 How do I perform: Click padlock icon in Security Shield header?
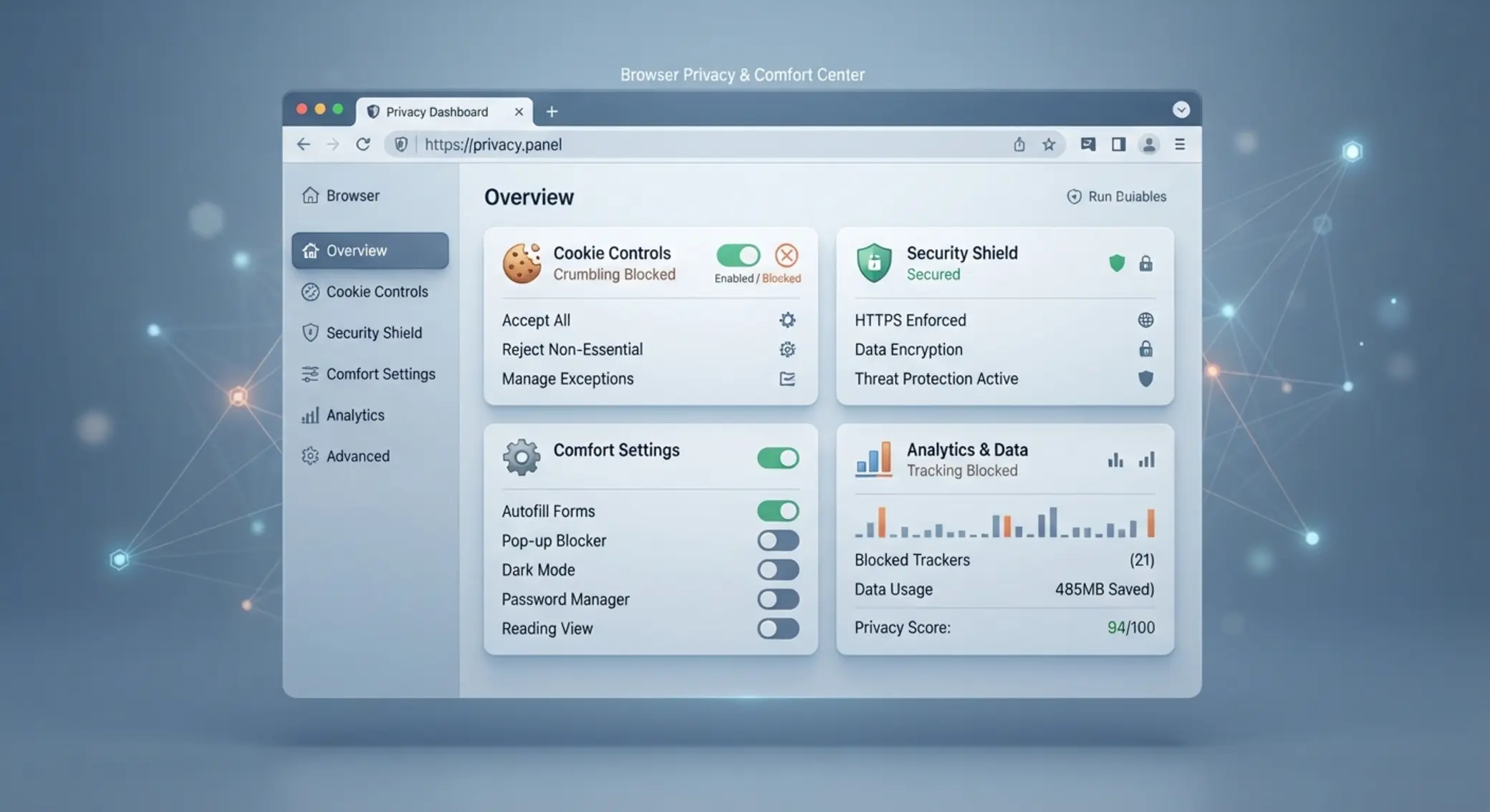[x=1146, y=263]
